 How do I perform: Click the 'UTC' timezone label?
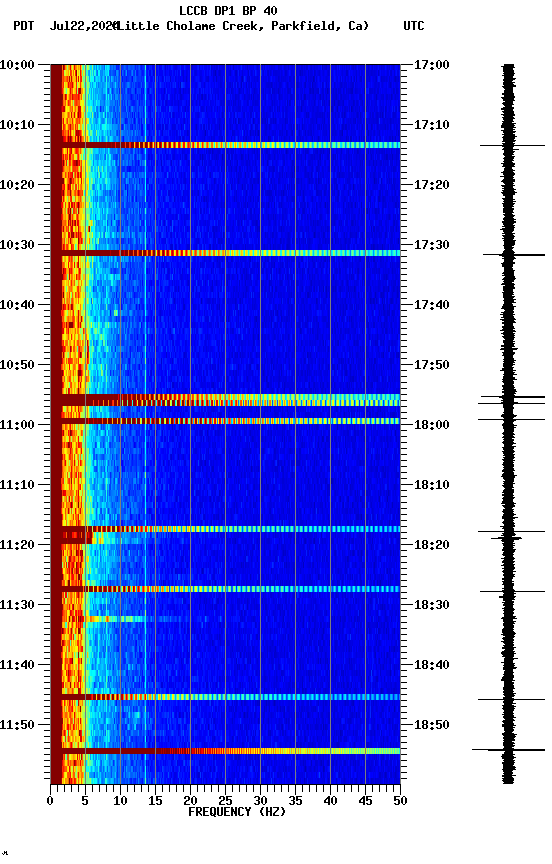click(414, 26)
